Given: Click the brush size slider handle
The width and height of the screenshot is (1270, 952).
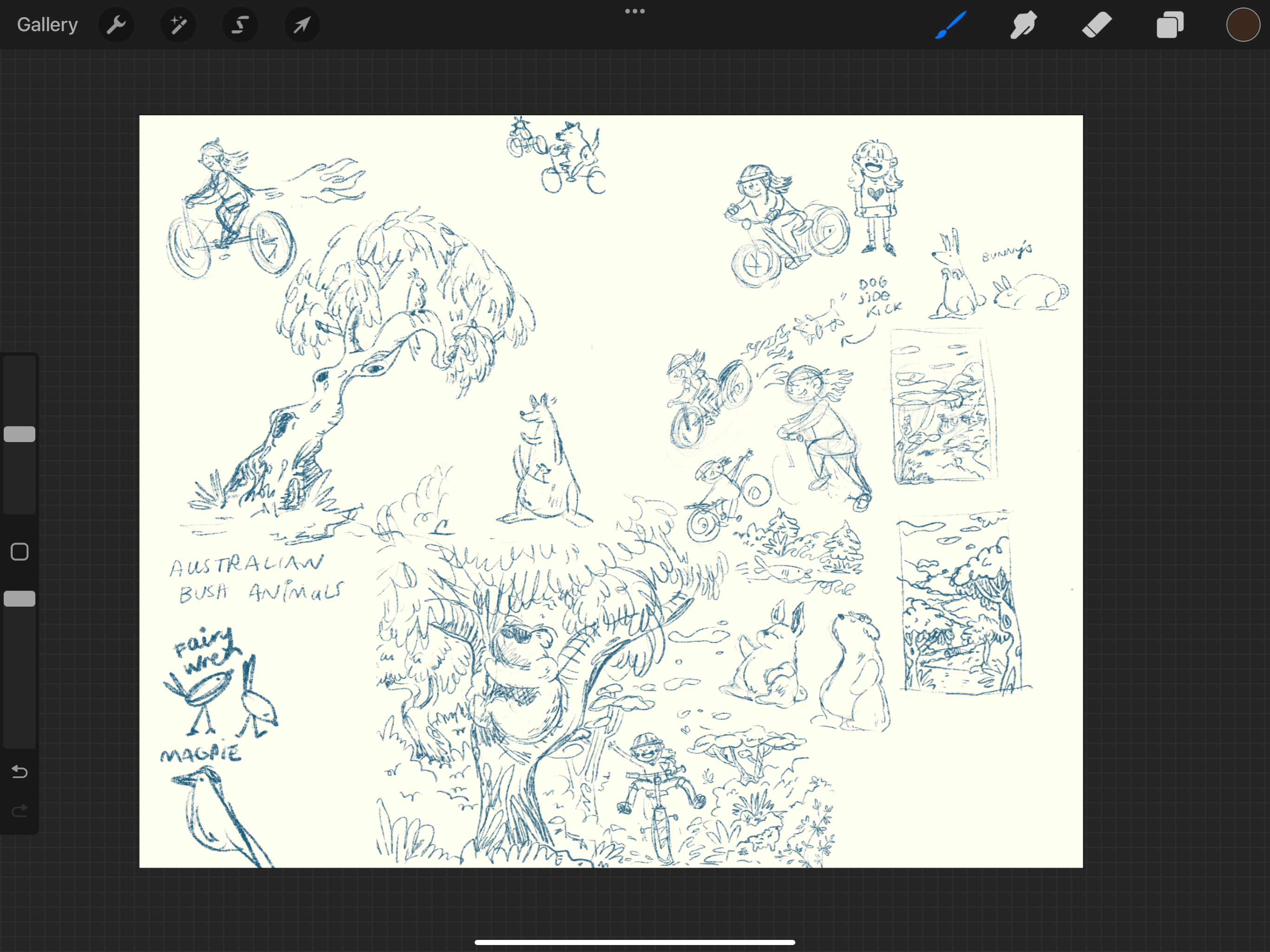Looking at the screenshot, I should [20, 434].
